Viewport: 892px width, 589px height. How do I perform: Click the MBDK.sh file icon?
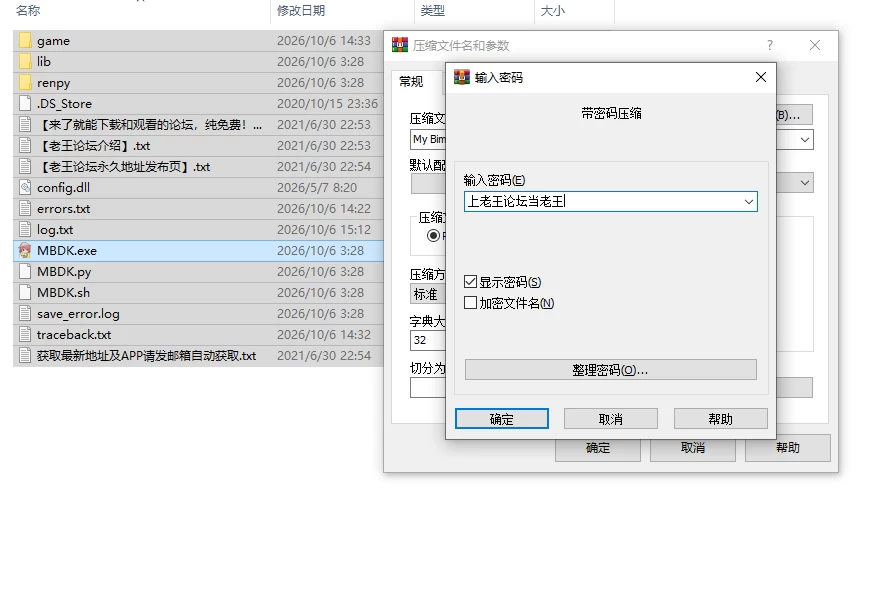coord(25,293)
